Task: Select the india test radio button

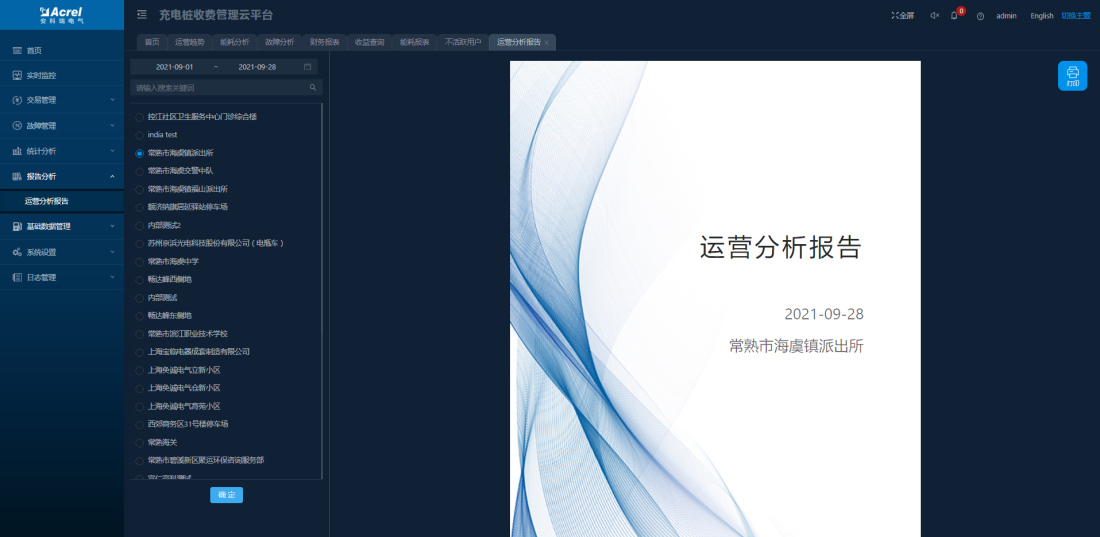Action: [x=140, y=135]
